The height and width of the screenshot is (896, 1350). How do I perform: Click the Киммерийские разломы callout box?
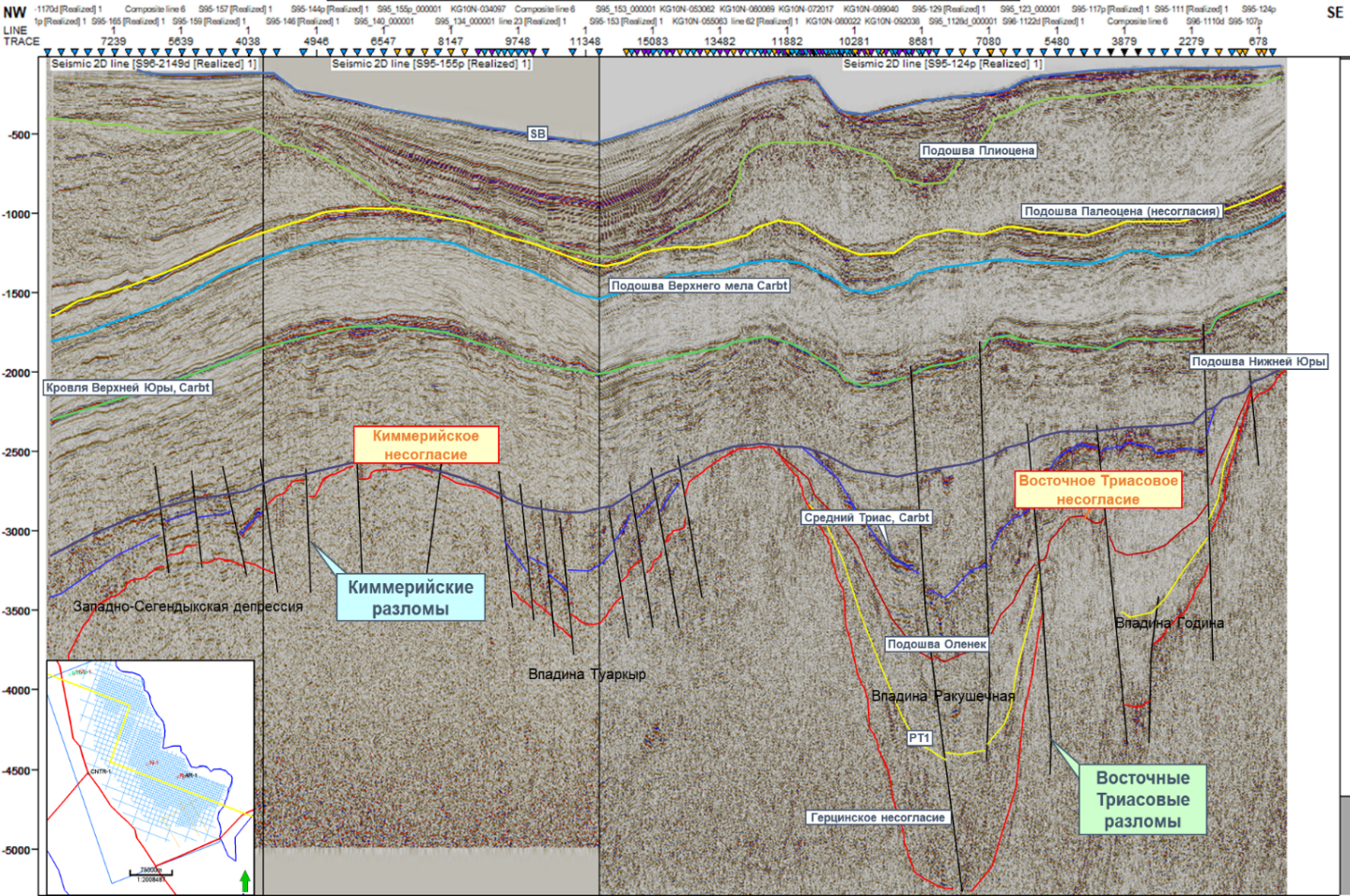(411, 597)
